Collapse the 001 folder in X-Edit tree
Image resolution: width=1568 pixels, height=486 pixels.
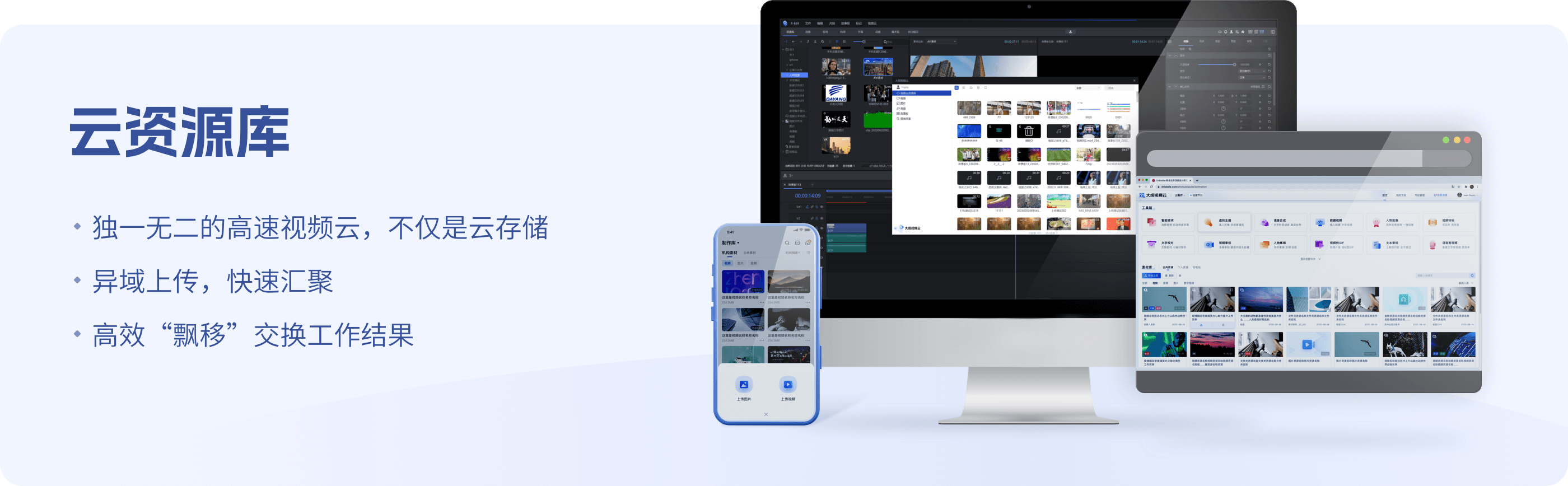(x=783, y=49)
